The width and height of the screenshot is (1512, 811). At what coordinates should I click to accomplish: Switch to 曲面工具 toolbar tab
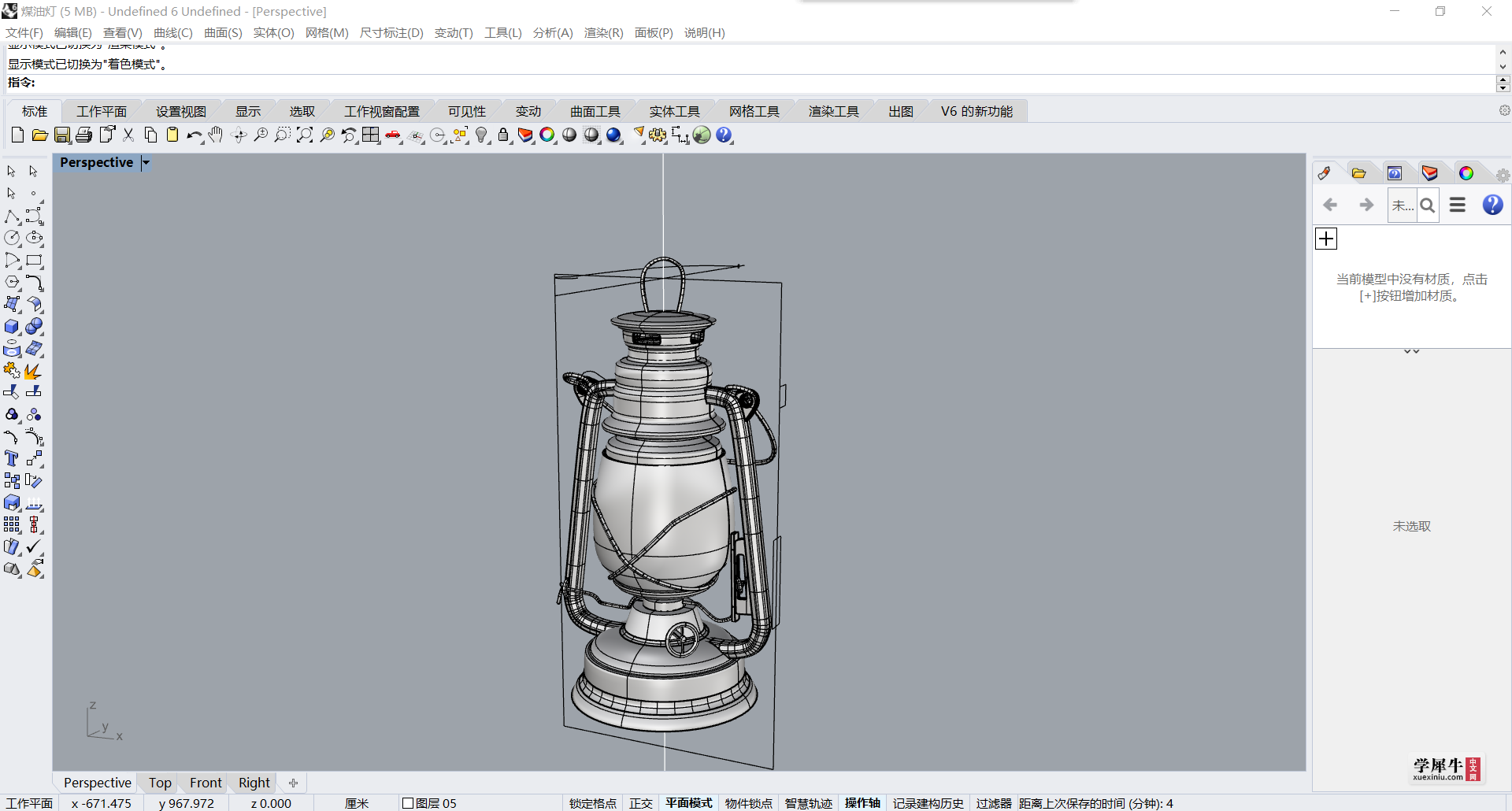595,112
